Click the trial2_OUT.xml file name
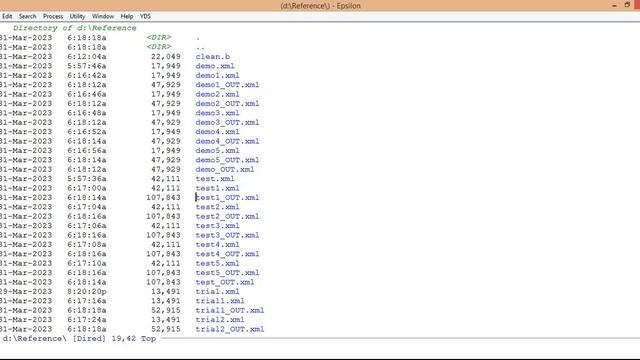The image size is (640, 360). coord(230,329)
